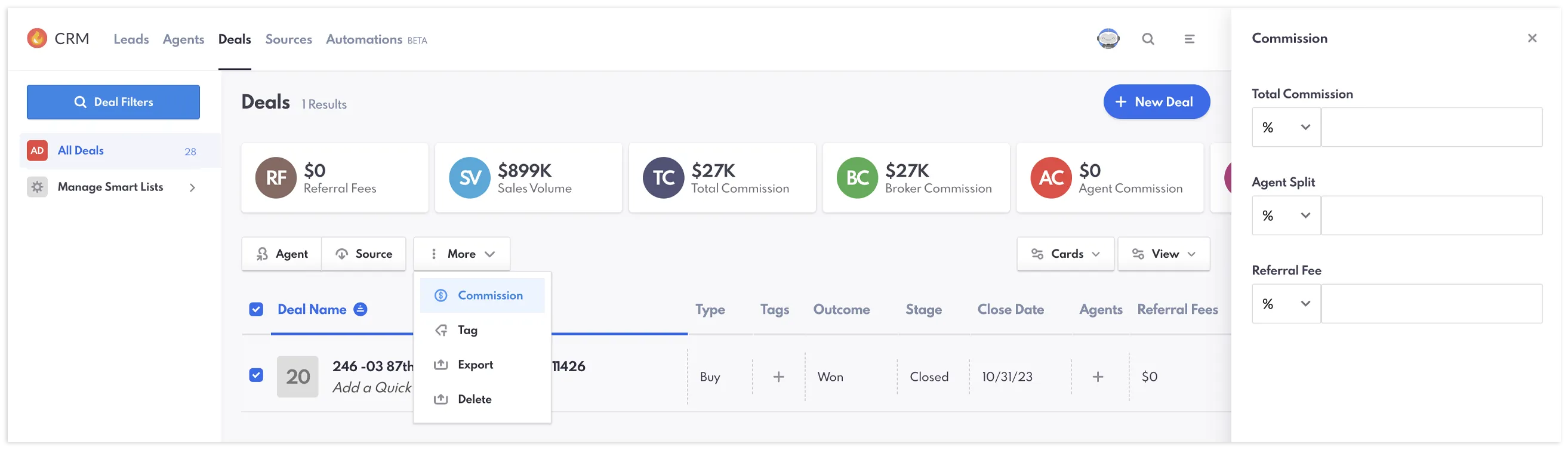
Task: Expand the Cards dropdown
Action: point(1066,254)
